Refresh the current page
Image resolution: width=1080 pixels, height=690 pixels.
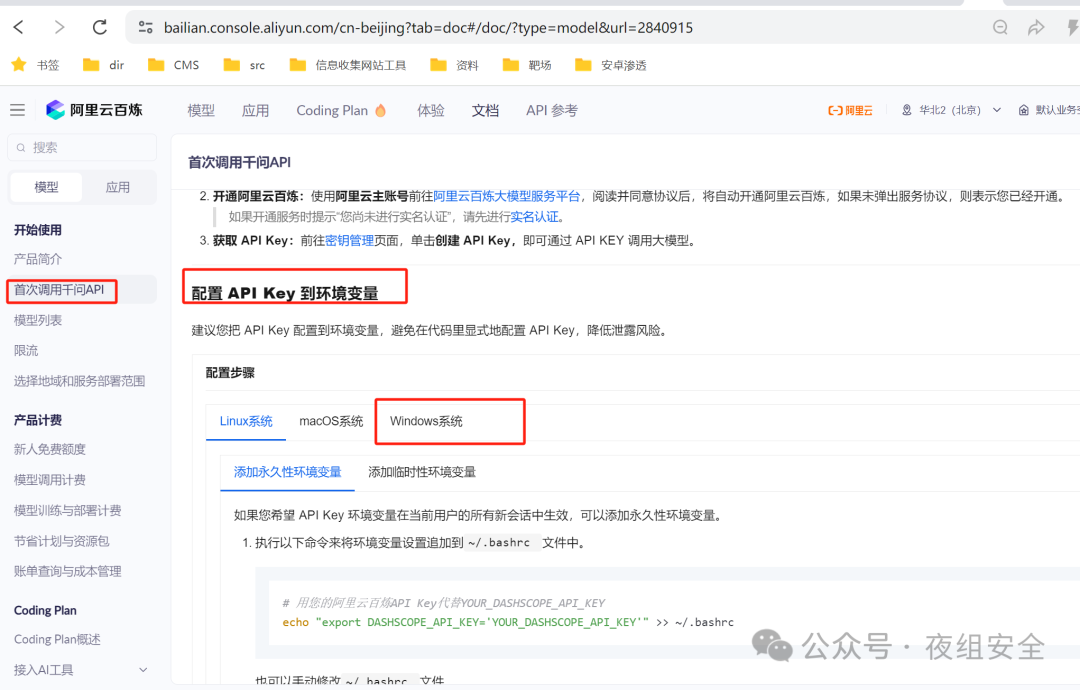(98, 27)
